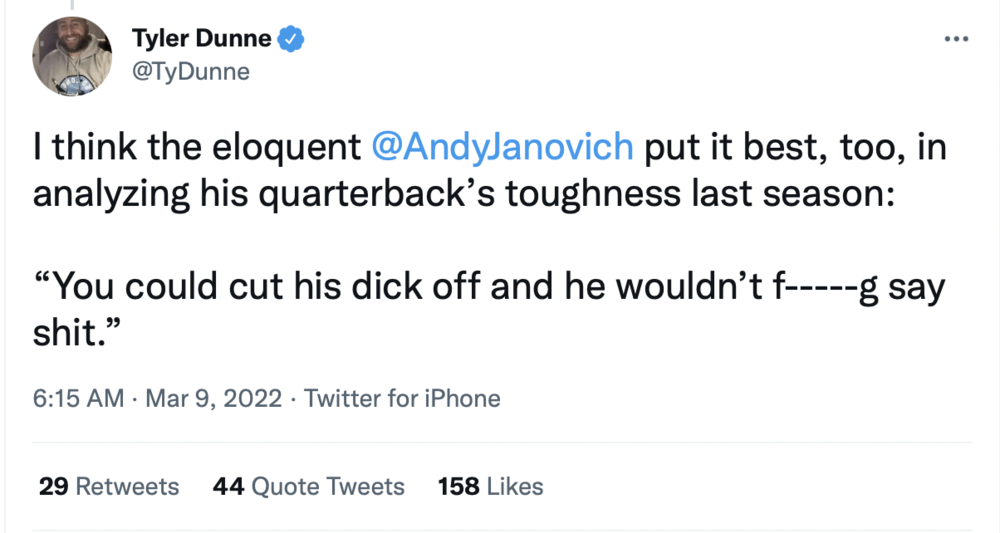
Task: View the 29 Retweets list
Action: [109, 487]
